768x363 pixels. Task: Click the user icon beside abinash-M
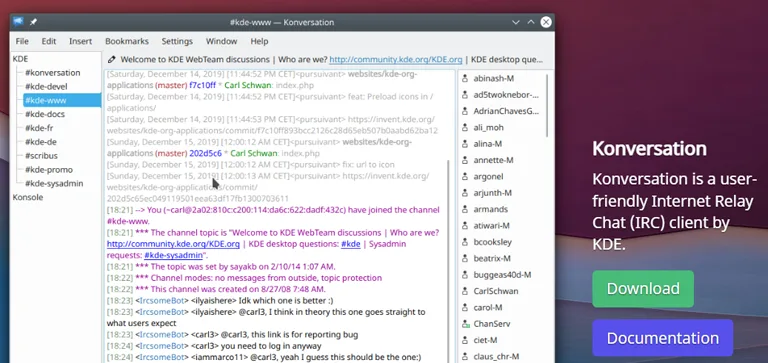pos(465,78)
